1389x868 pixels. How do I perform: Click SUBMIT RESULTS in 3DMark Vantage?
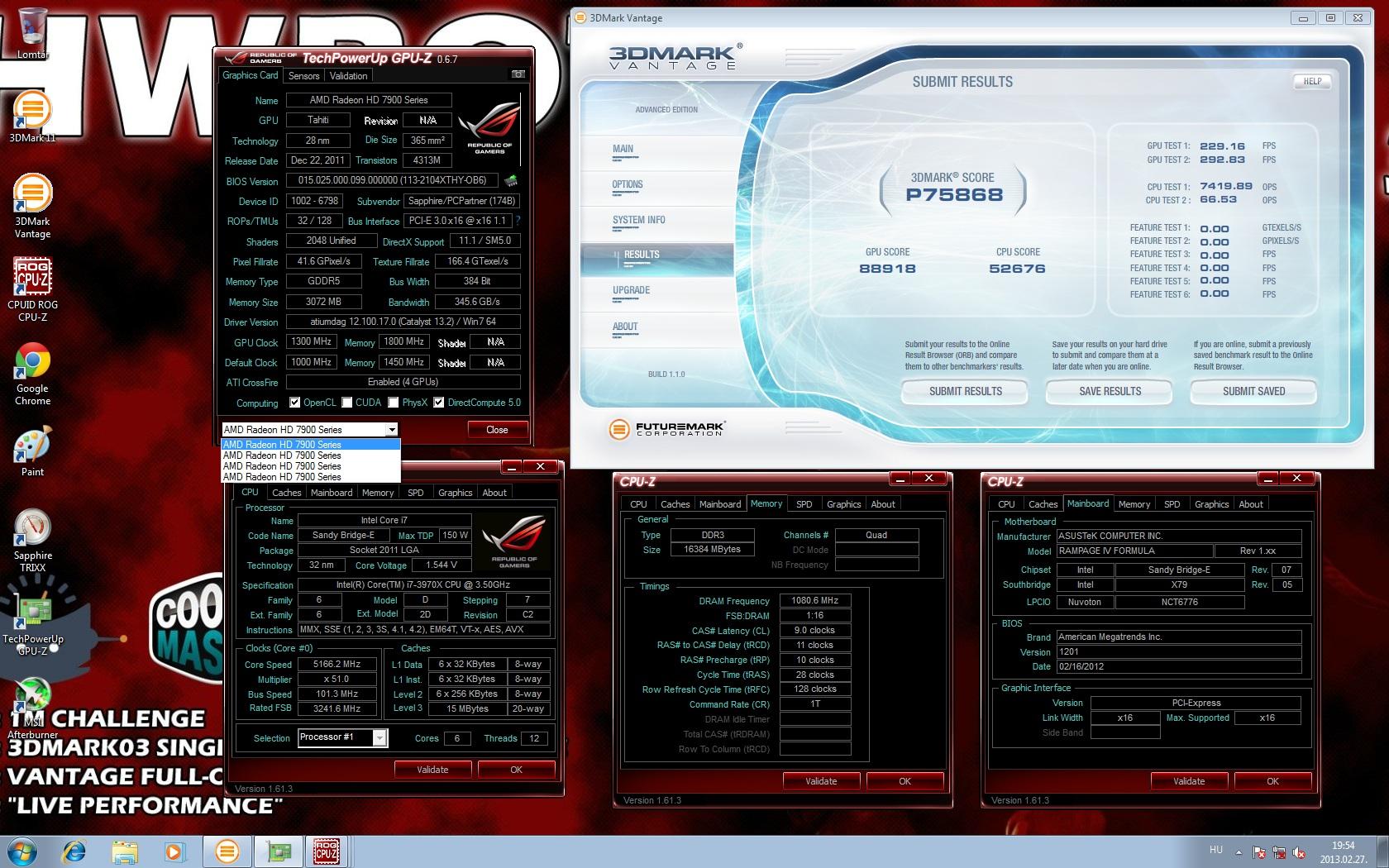click(x=965, y=391)
